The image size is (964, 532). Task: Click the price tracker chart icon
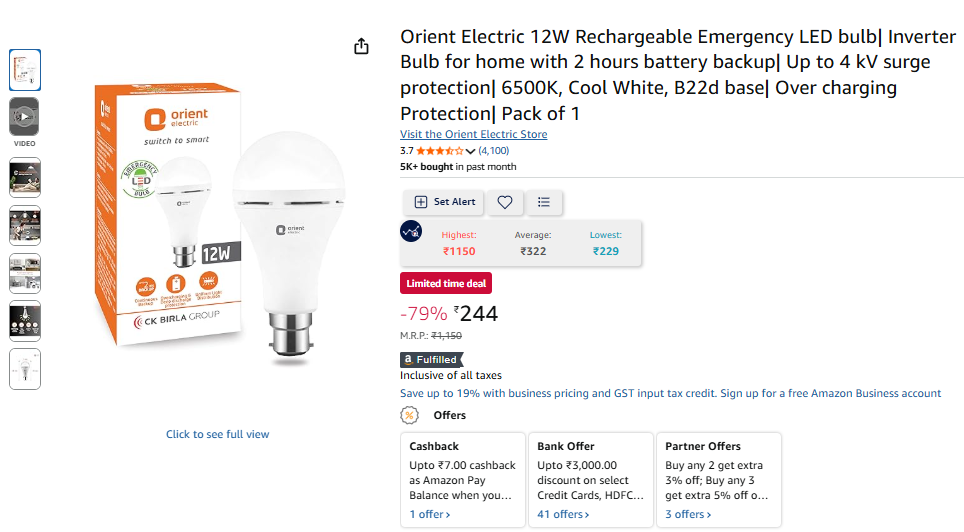tap(411, 231)
